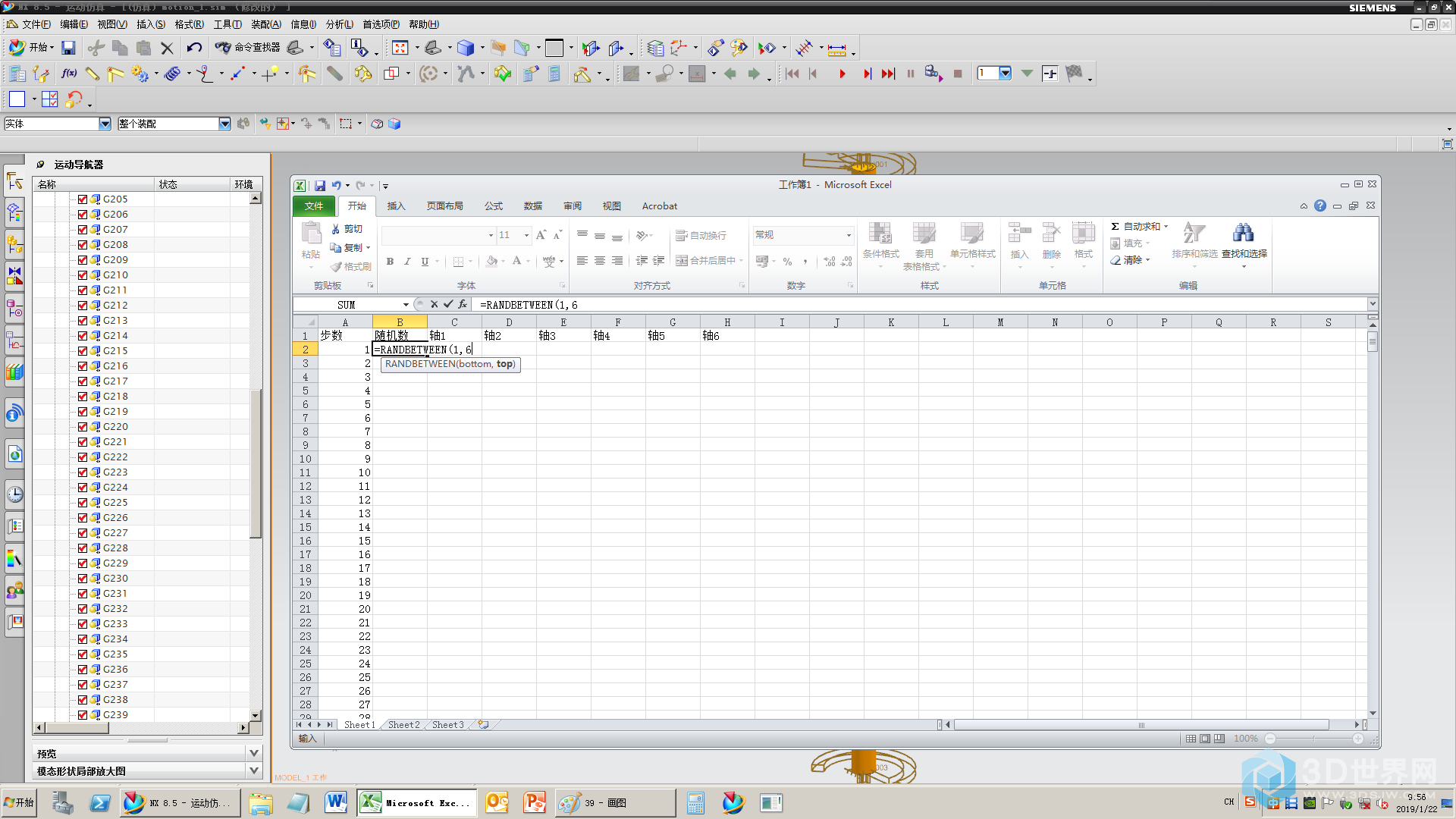Open the 实体 selection filter dropdown
The width and height of the screenshot is (1456, 819).
105,124
